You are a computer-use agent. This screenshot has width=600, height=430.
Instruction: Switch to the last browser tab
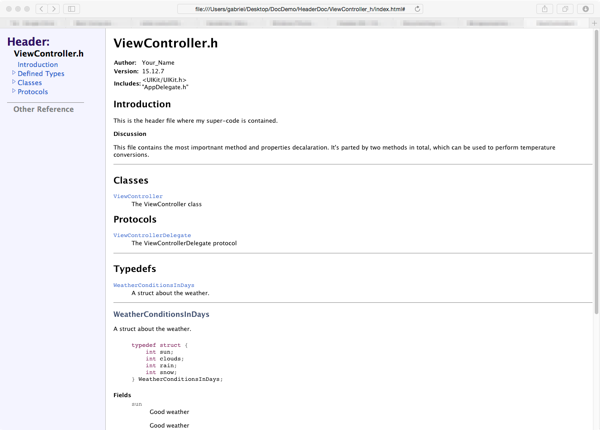pos(555,22)
